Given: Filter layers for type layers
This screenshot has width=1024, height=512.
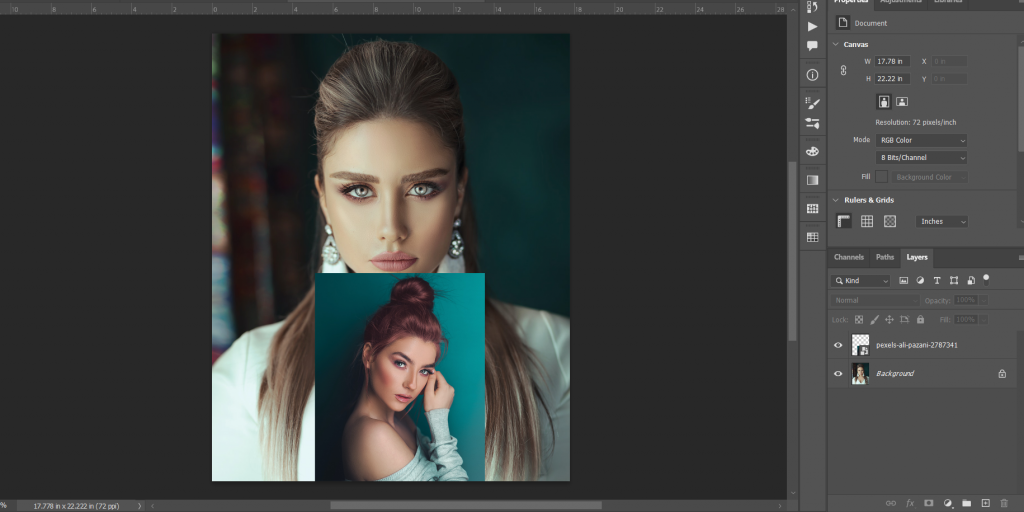Looking at the screenshot, I should [937, 281].
